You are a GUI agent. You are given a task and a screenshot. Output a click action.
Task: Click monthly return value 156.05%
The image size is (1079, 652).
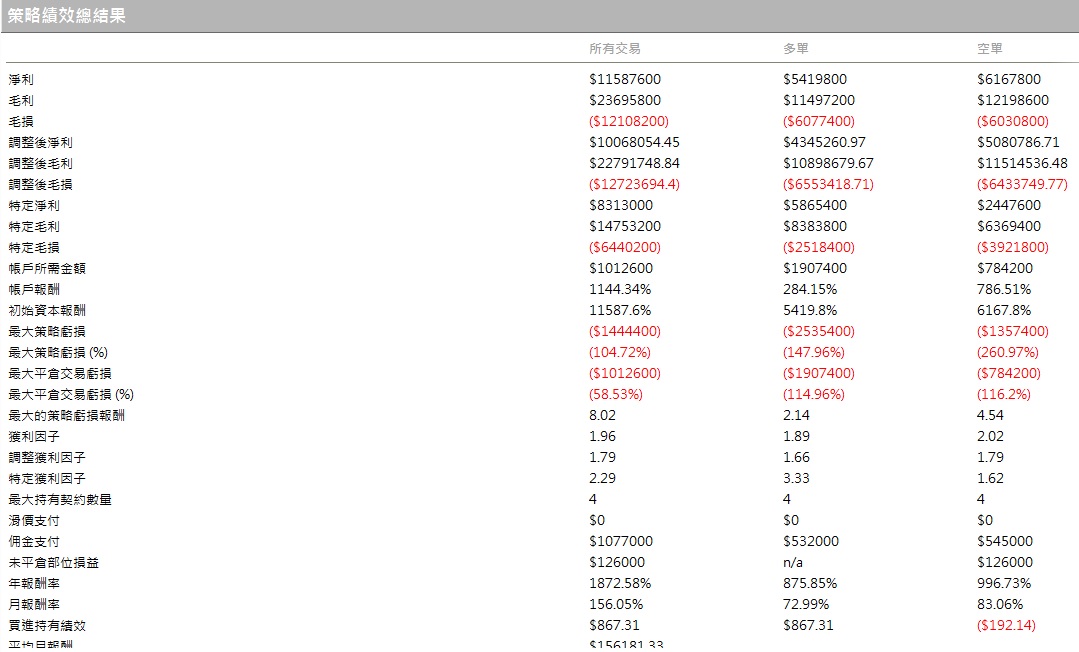pos(616,604)
